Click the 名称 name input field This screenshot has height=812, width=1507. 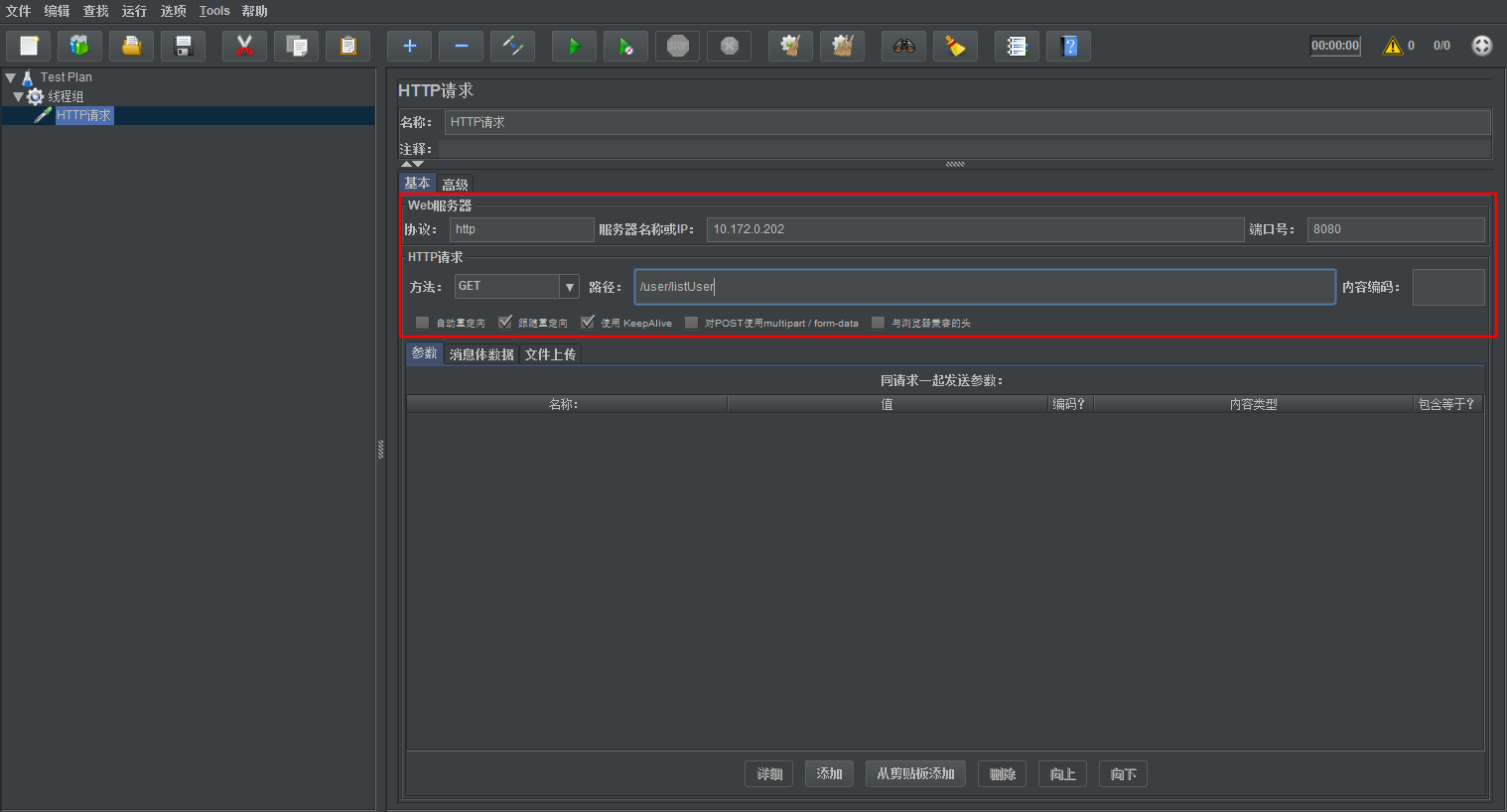point(968,122)
